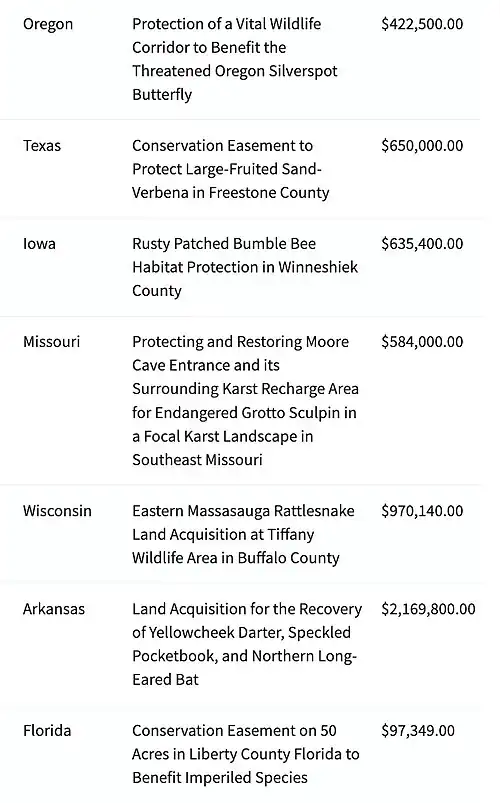Click the $970,140.00 amount
This screenshot has height=803, width=500.
click(x=422, y=511)
